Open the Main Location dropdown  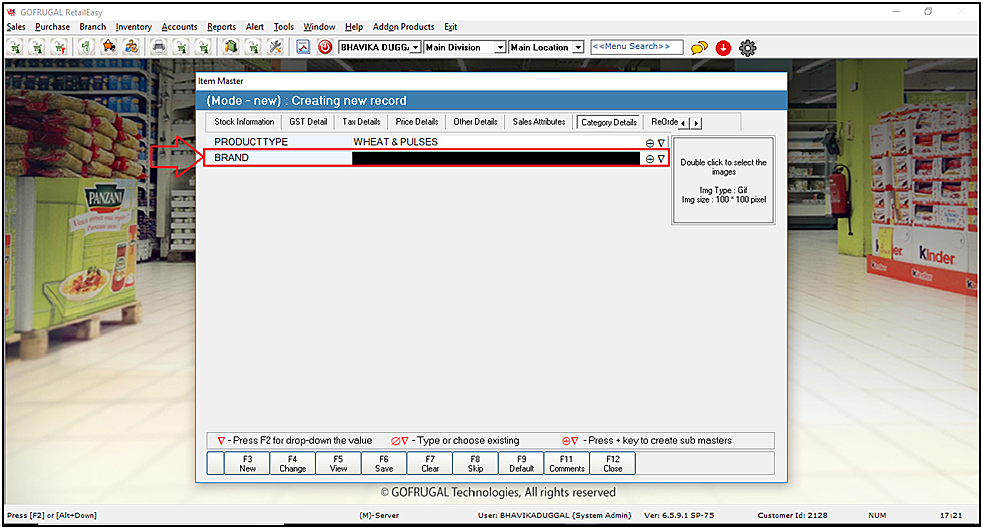pyautogui.click(x=547, y=47)
